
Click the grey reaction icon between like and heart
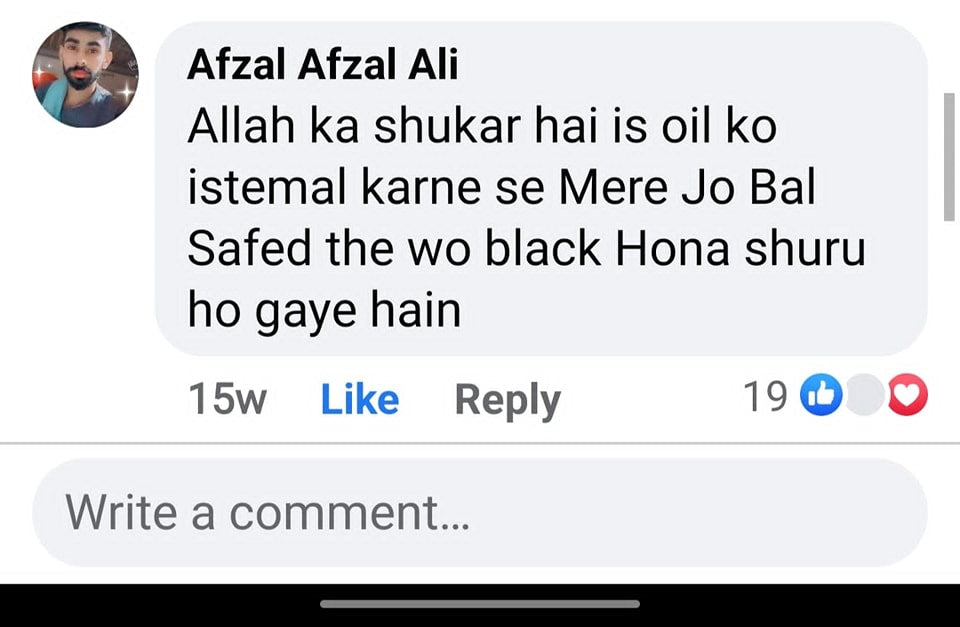(864, 395)
